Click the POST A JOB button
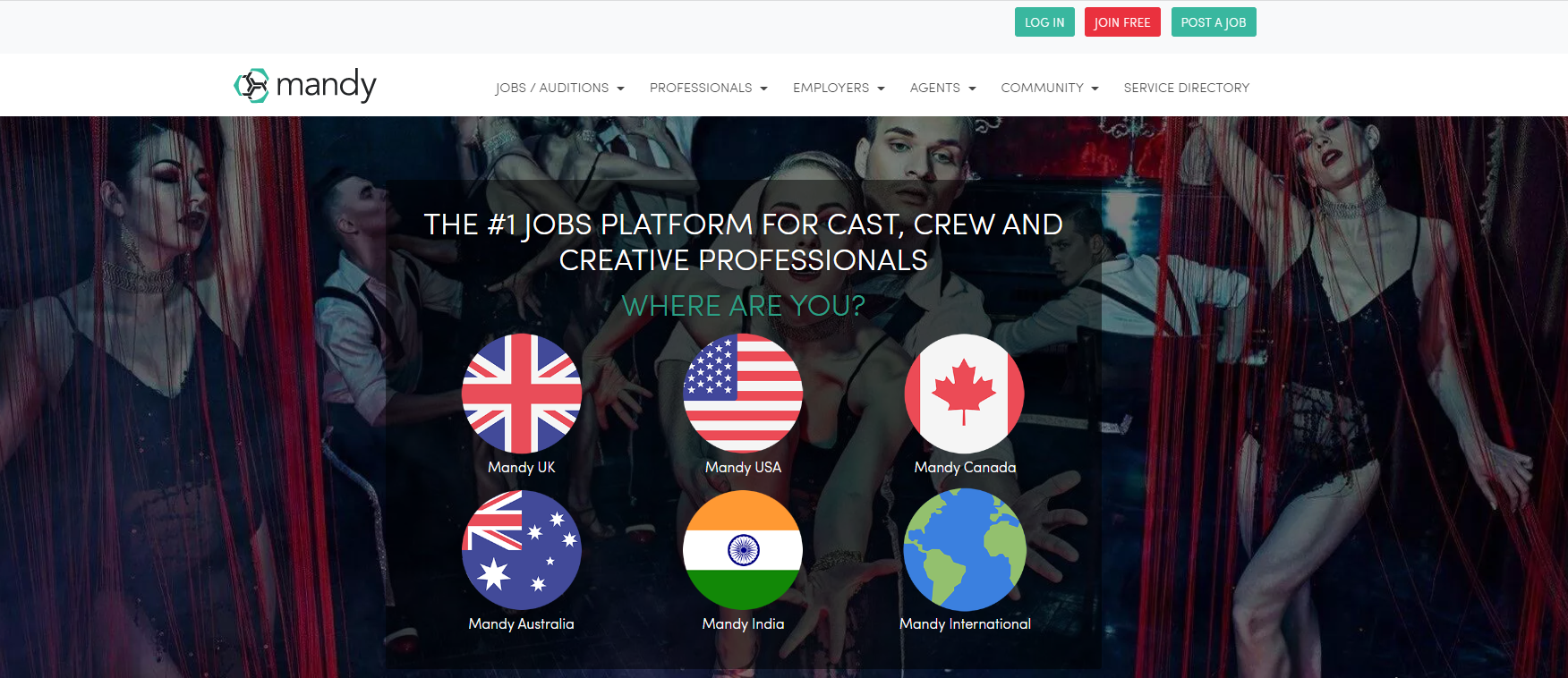The width and height of the screenshot is (1568, 678). point(1214,22)
